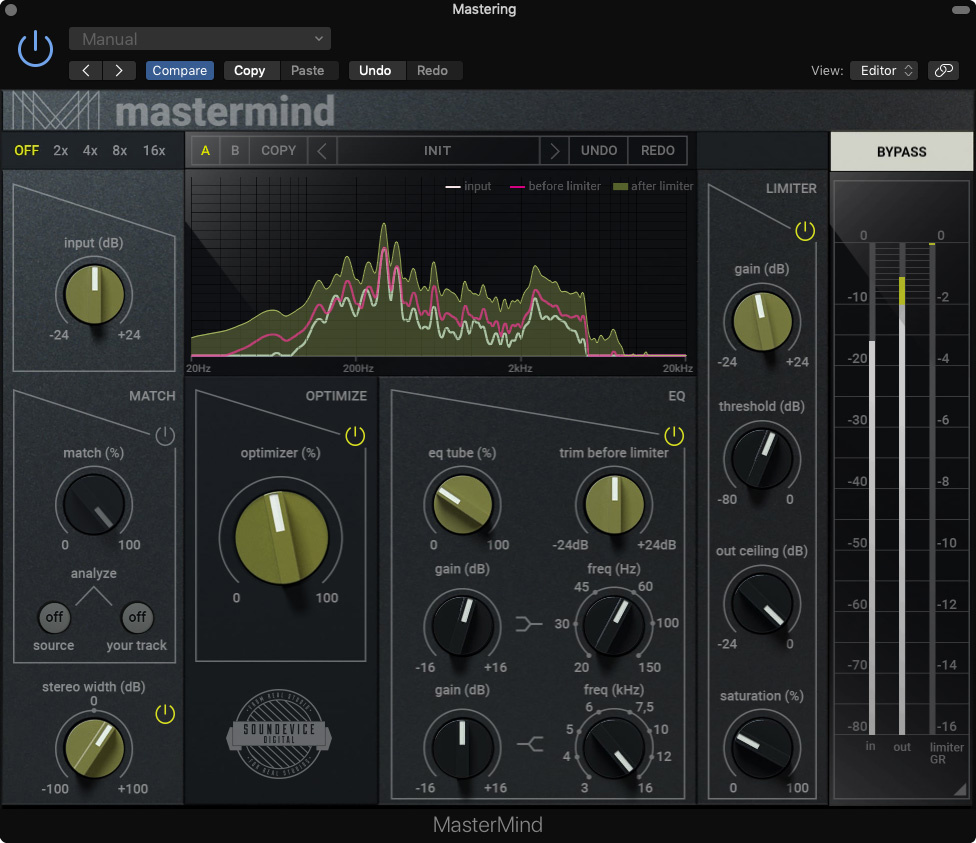Image resolution: width=976 pixels, height=843 pixels.
Task: Open the View Editor dropdown
Action: [883, 71]
